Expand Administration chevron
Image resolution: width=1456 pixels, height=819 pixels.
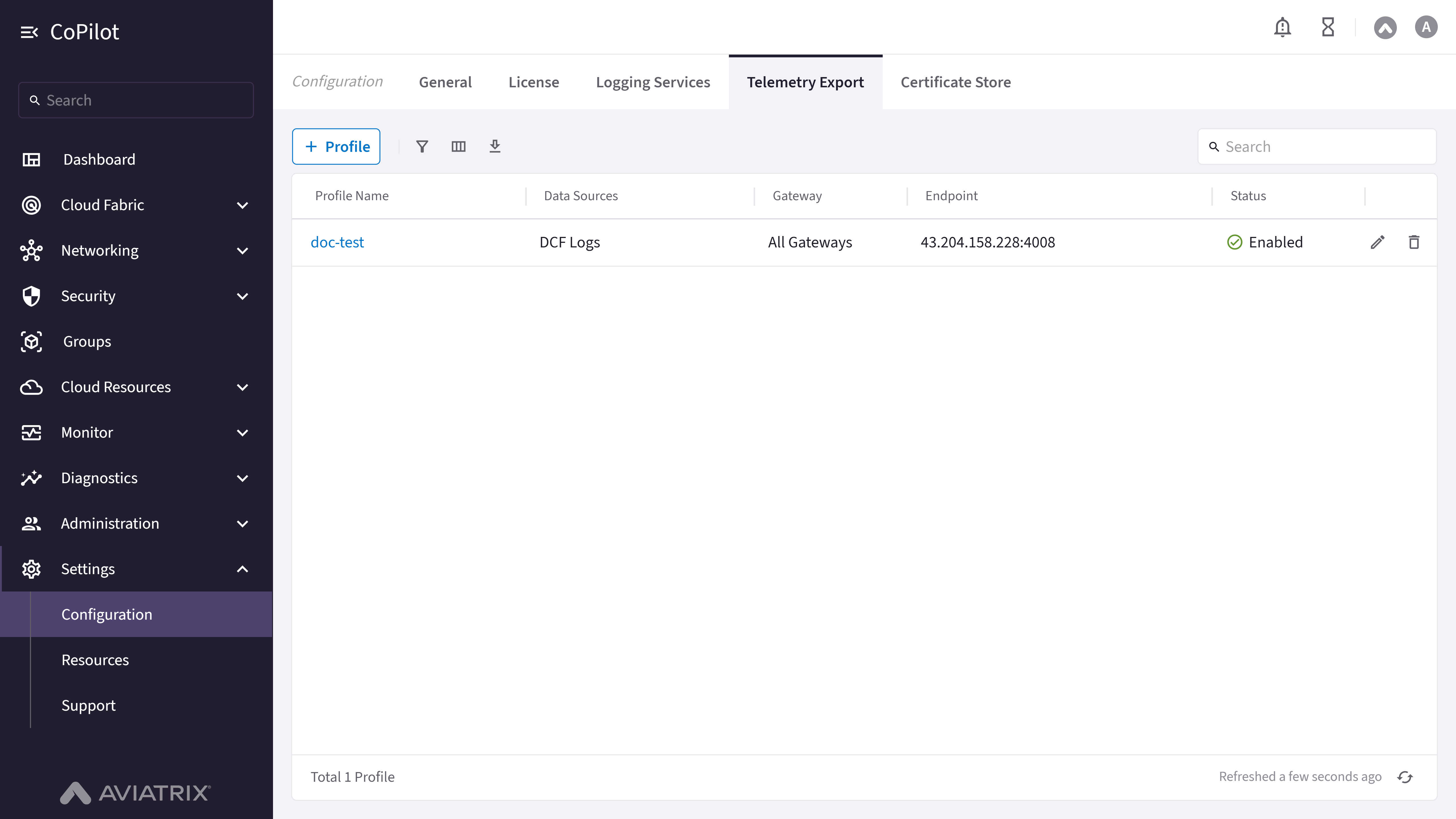(x=243, y=523)
